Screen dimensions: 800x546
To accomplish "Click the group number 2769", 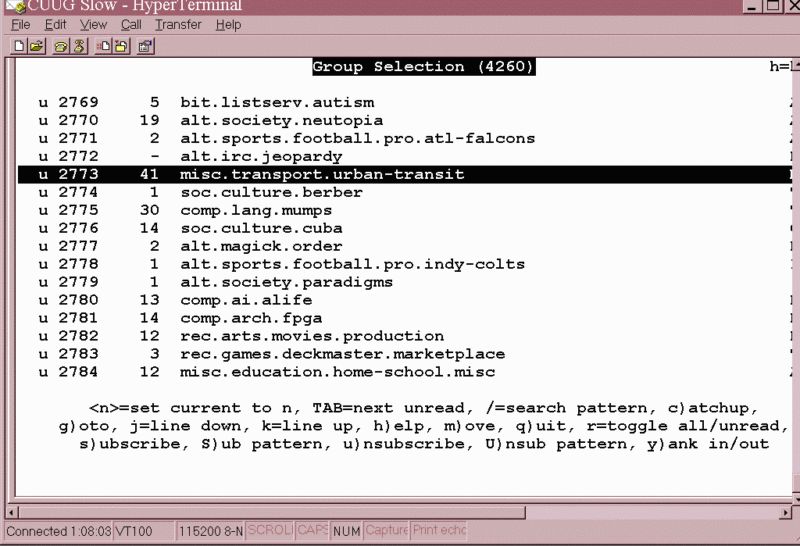I will click(x=78, y=102).
